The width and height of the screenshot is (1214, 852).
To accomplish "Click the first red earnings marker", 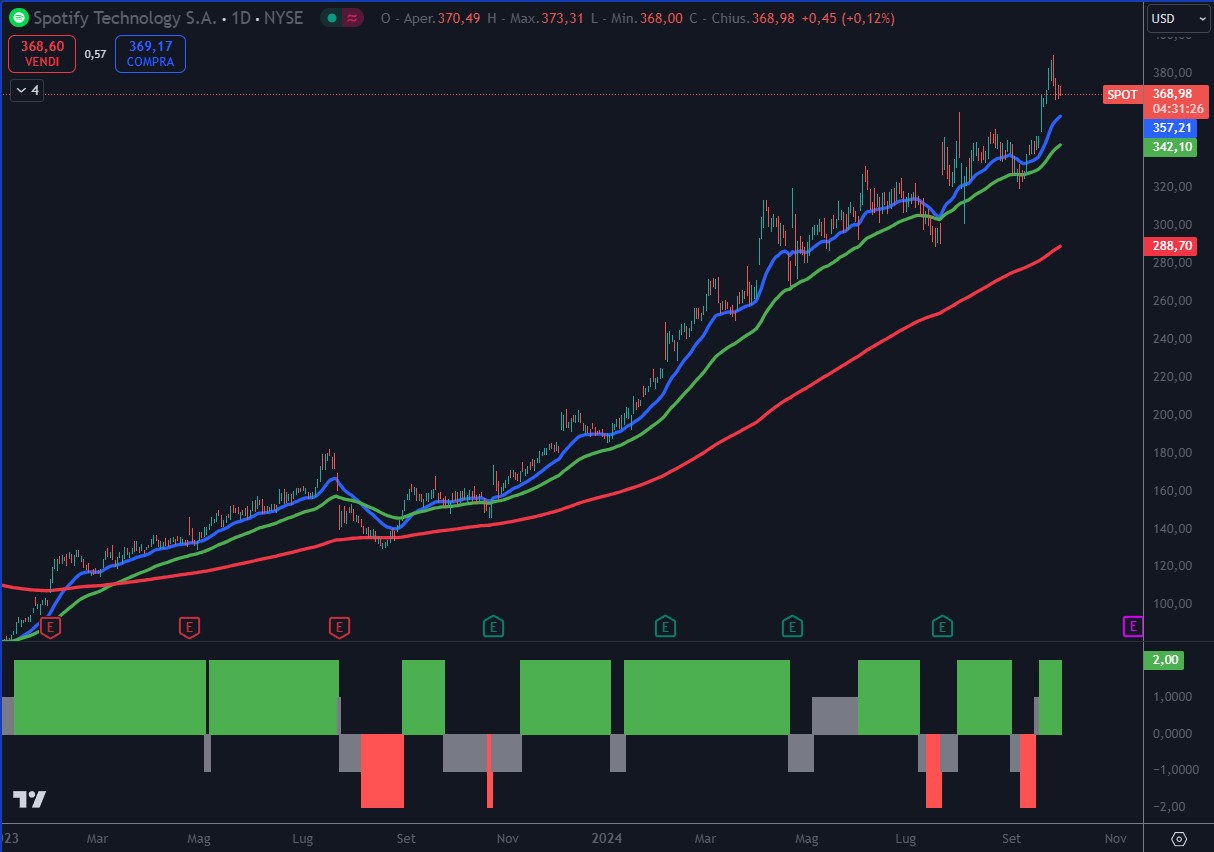I will click(50, 627).
